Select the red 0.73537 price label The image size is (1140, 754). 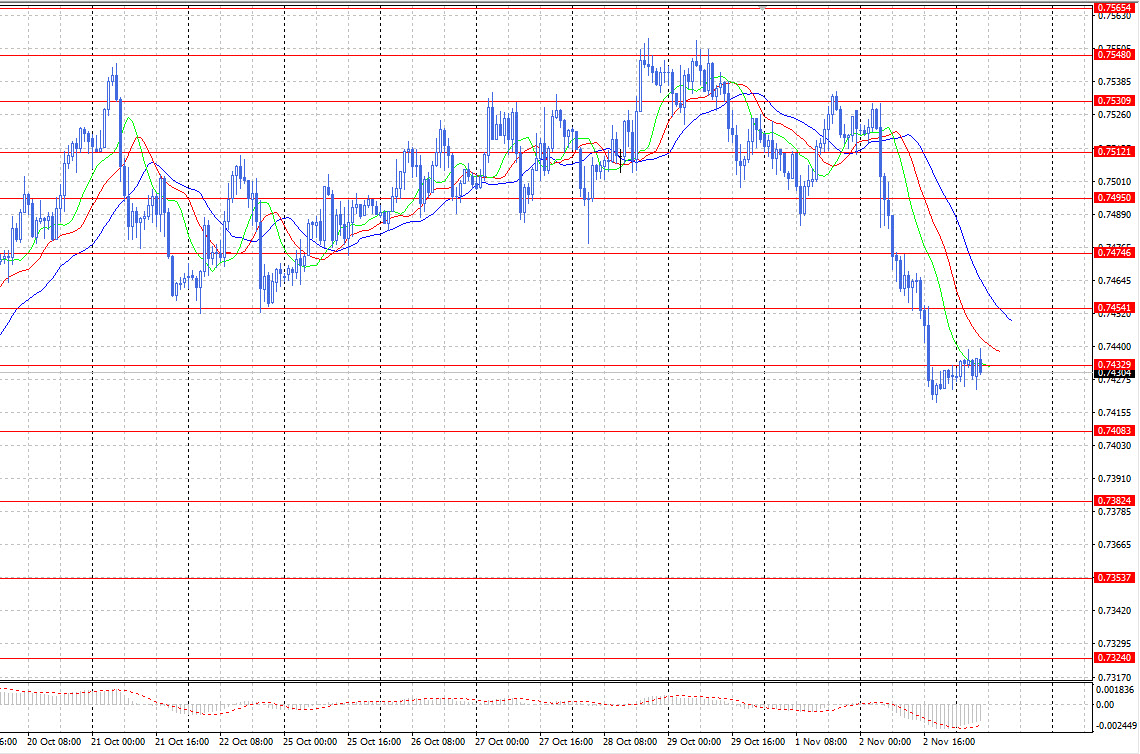[x=1114, y=578]
